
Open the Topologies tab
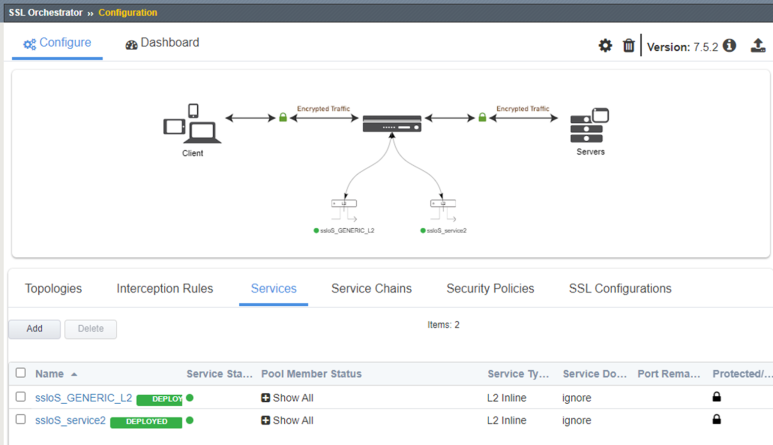tap(53, 288)
